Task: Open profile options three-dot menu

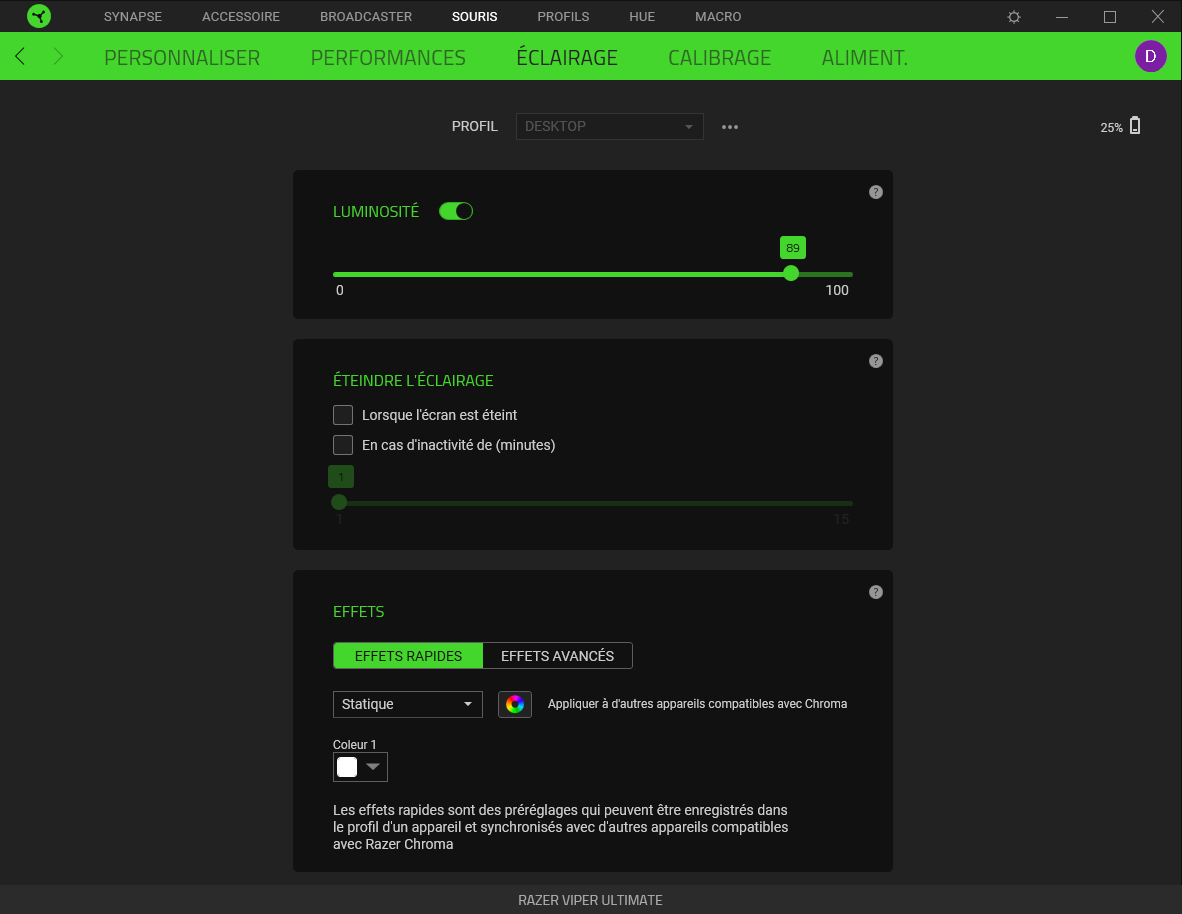Action: 730,127
